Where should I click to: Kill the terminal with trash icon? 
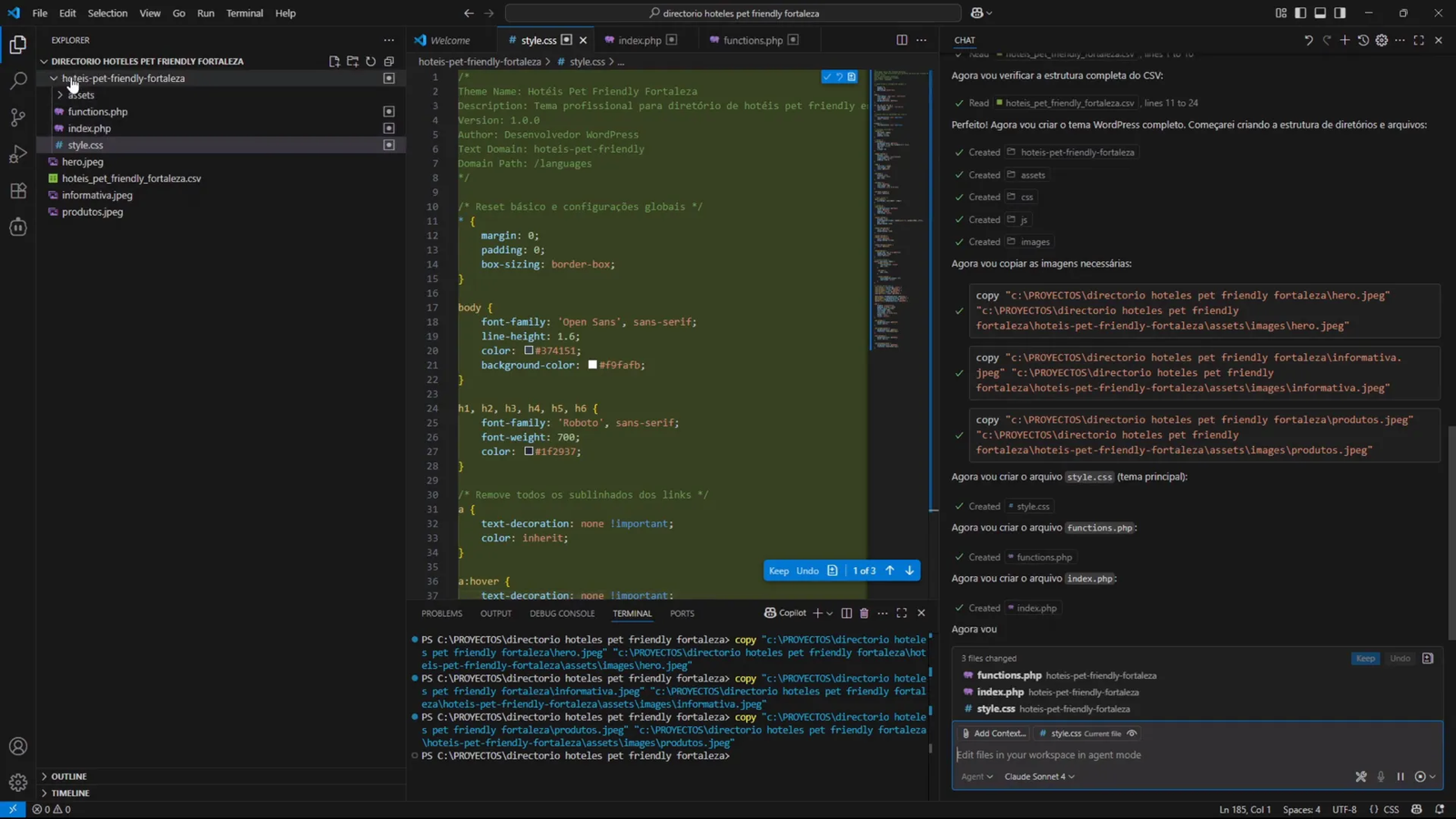click(864, 613)
